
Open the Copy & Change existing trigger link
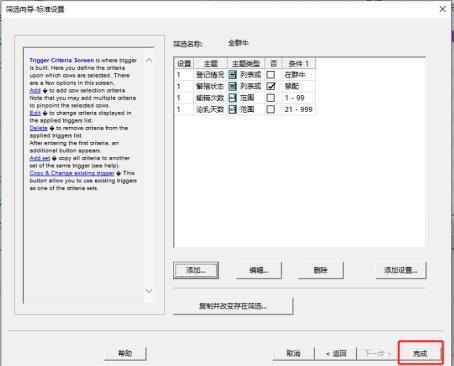(x=72, y=173)
